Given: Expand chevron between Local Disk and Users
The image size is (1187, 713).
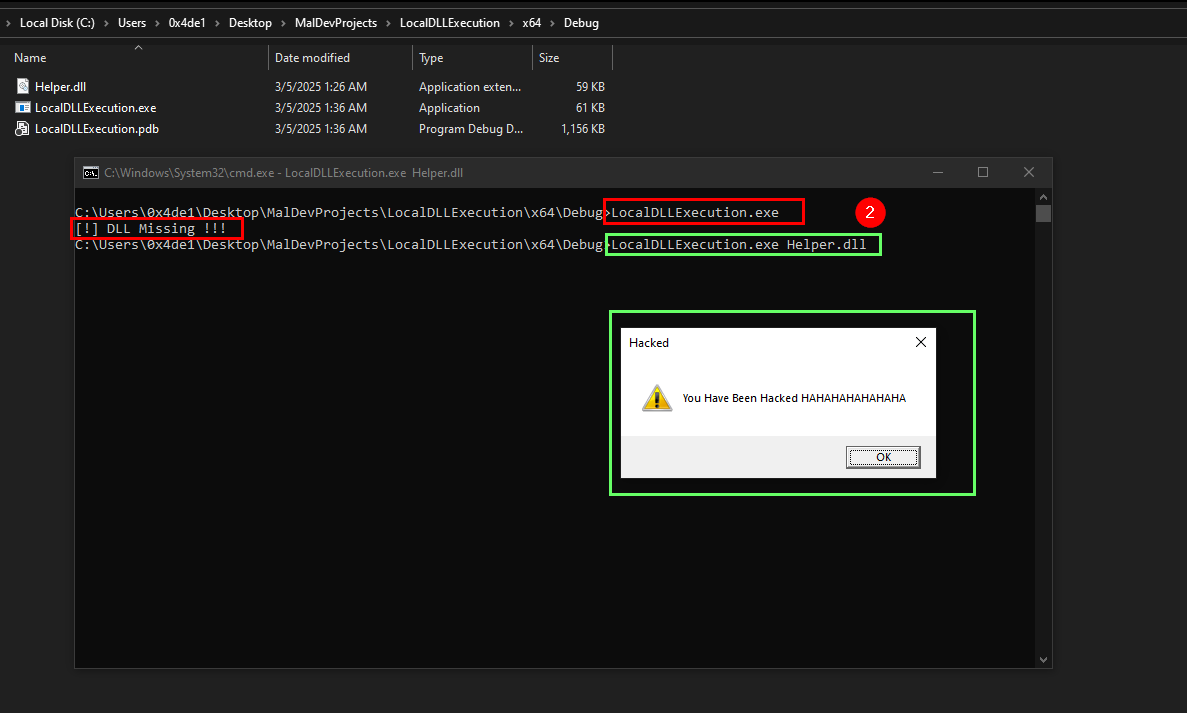Looking at the screenshot, I should tap(107, 23).
